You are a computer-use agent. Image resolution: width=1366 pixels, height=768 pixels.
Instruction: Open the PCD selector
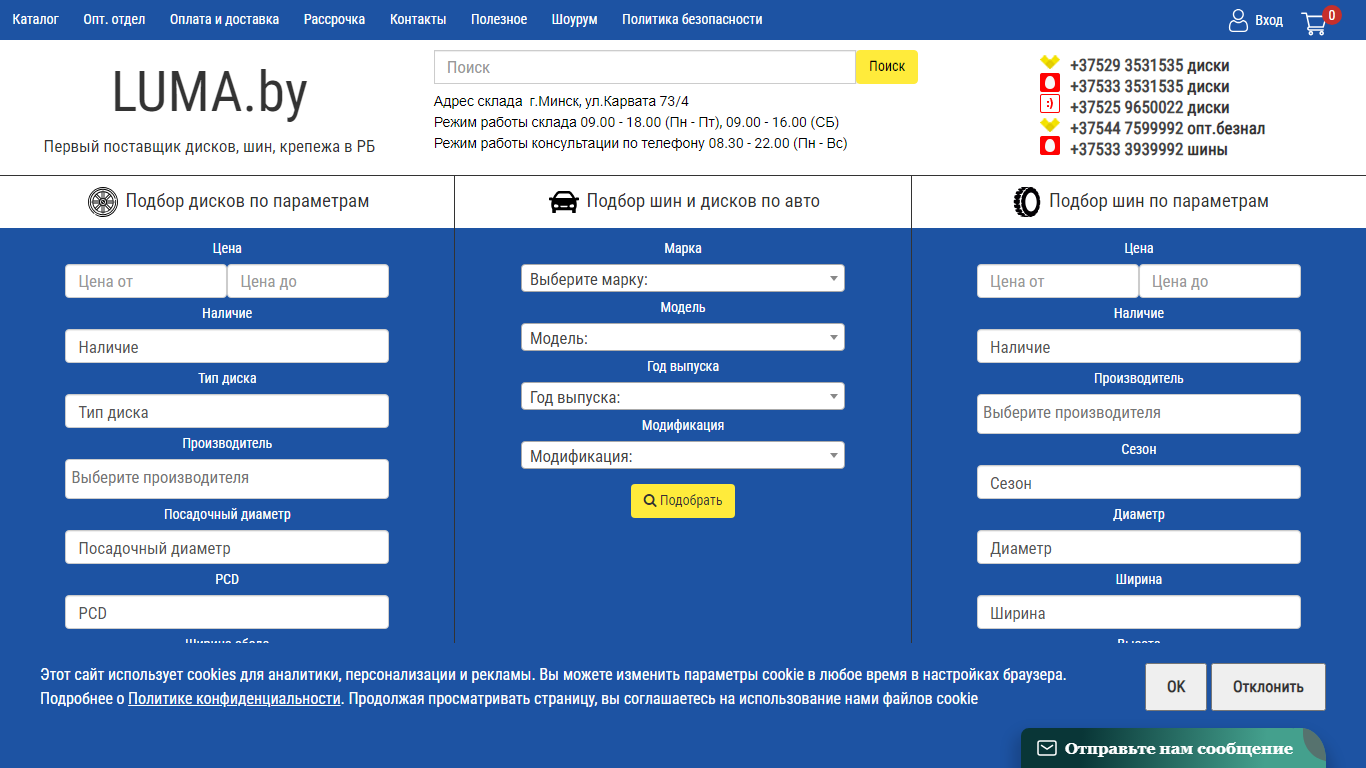point(227,613)
